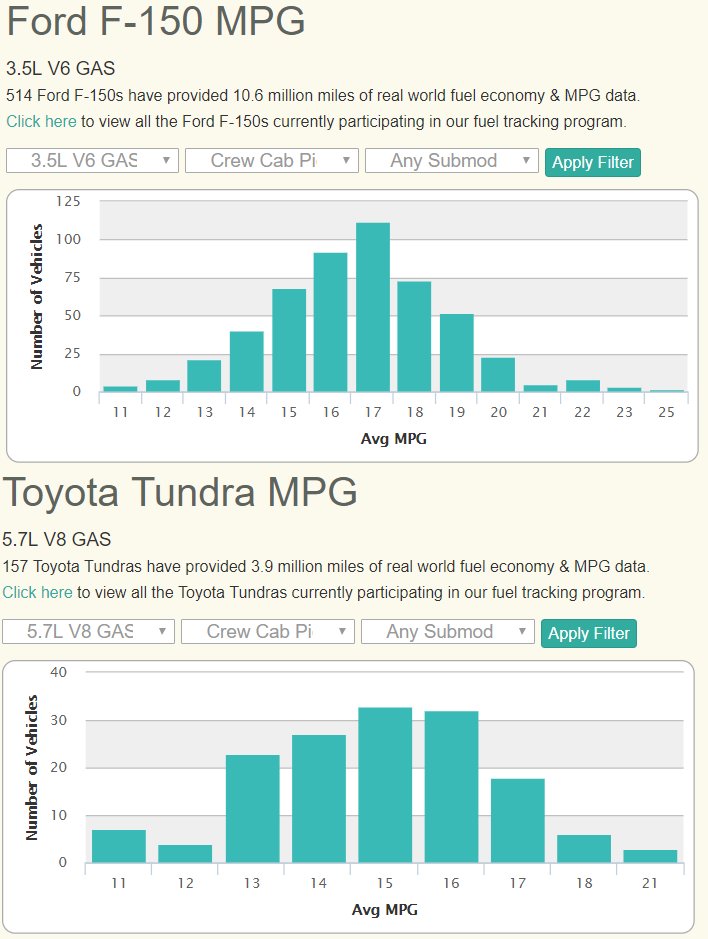This screenshot has width=708, height=939.
Task: Click the 'Ford F-150 MPG' heading
Action: tap(156, 20)
